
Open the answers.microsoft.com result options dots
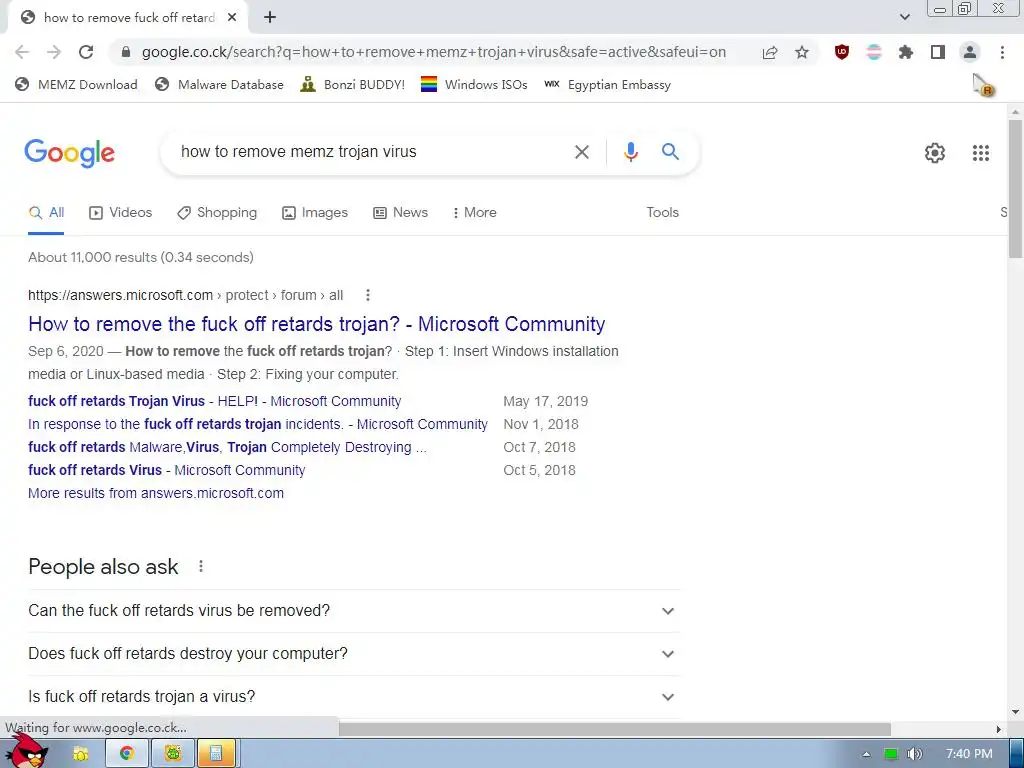coord(368,295)
